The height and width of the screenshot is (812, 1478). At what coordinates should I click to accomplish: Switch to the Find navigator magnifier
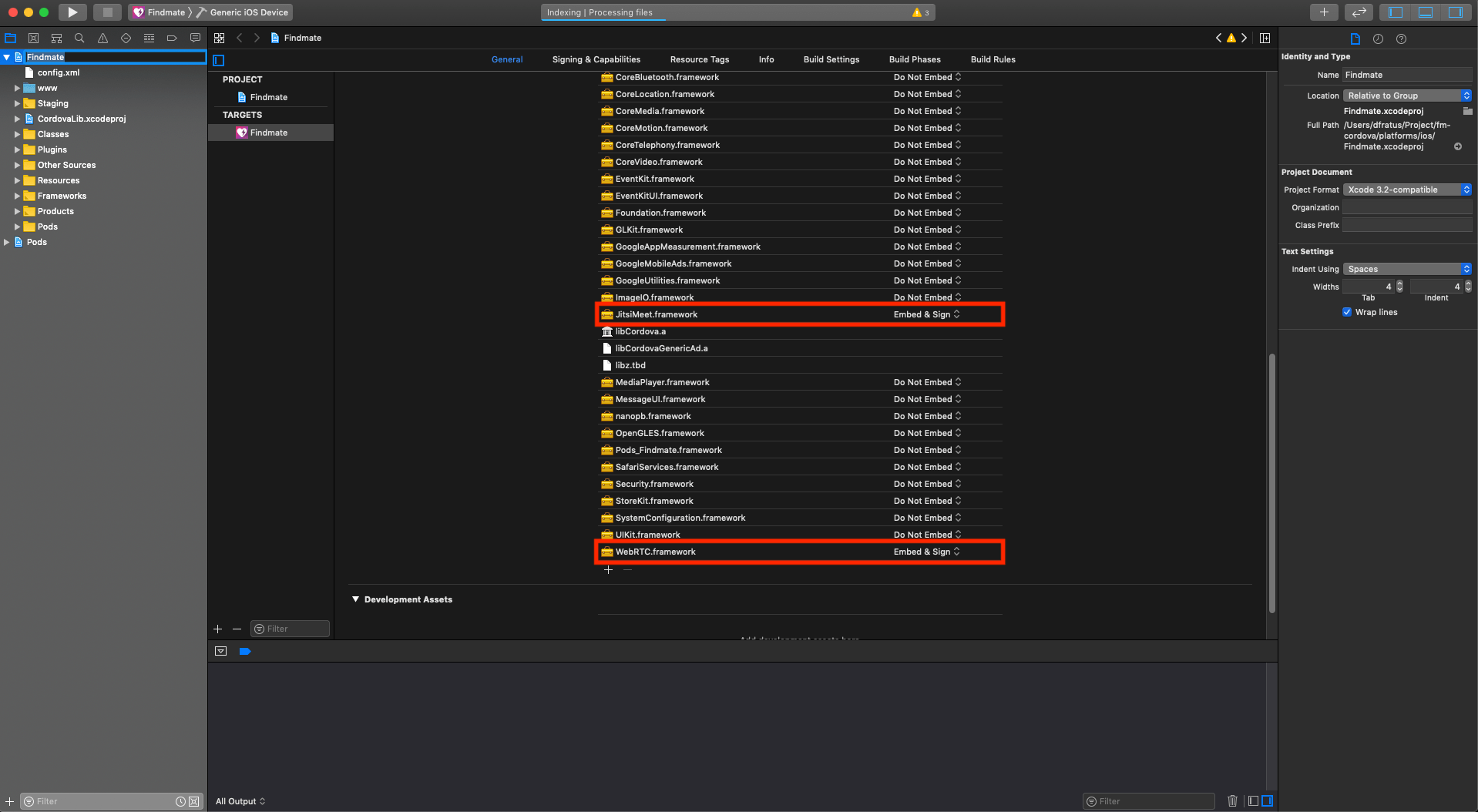coord(79,37)
